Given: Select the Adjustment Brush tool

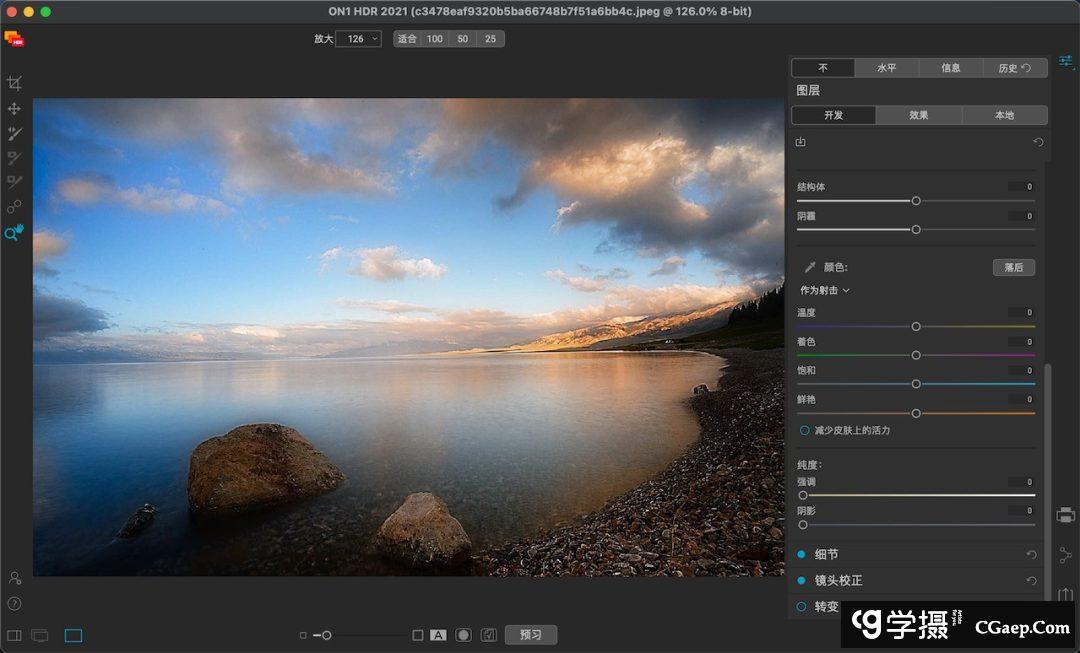Looking at the screenshot, I should [14, 133].
